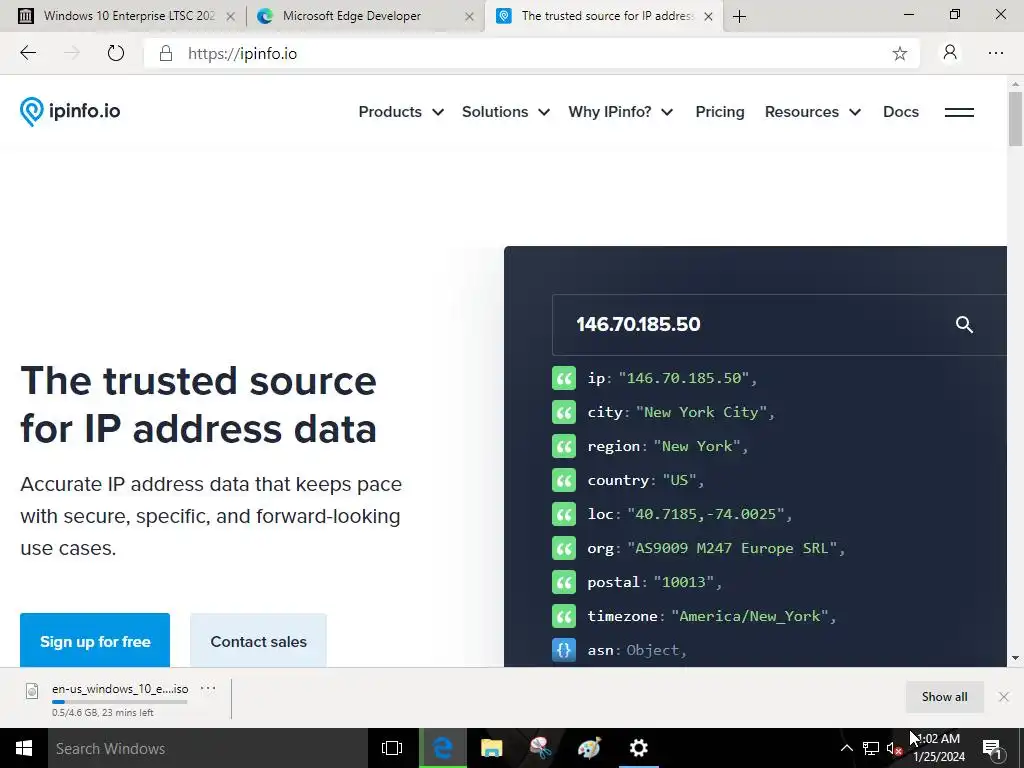Open Edge from the taskbar
The height and width of the screenshot is (768, 1024).
pyautogui.click(x=443, y=748)
